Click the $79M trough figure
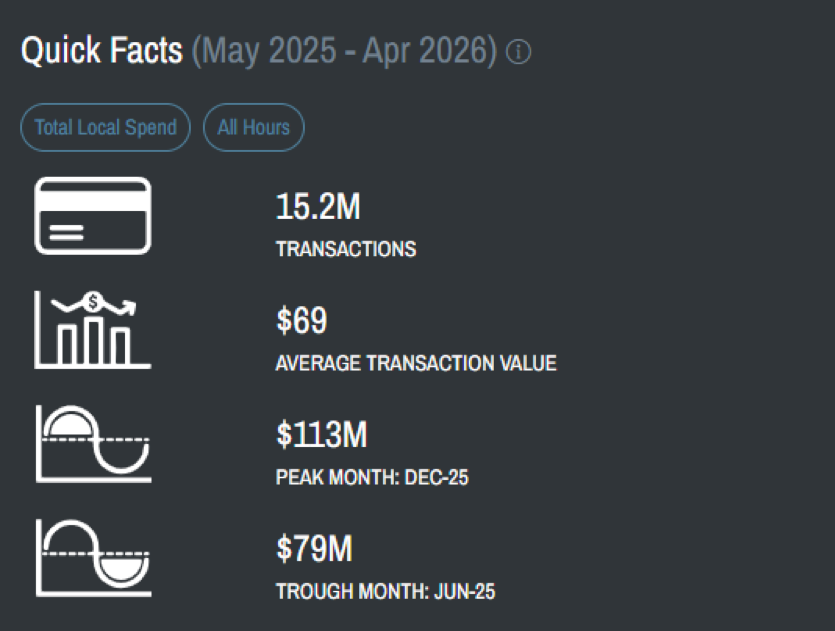Viewport: 835px width, 631px height. (314, 548)
